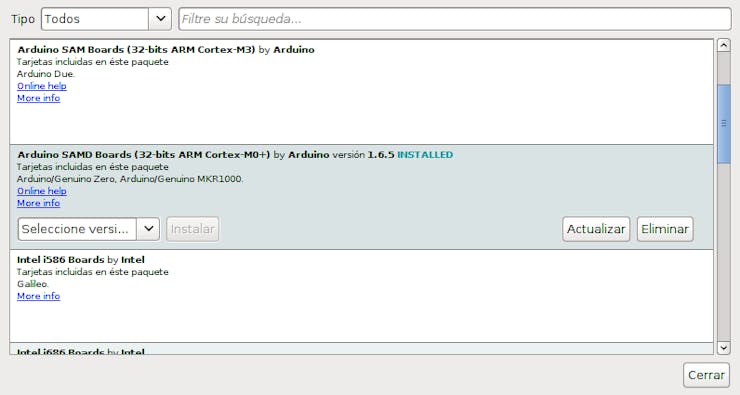
Task: Click Eliminar to remove SAMD boards
Action: [x=665, y=229]
